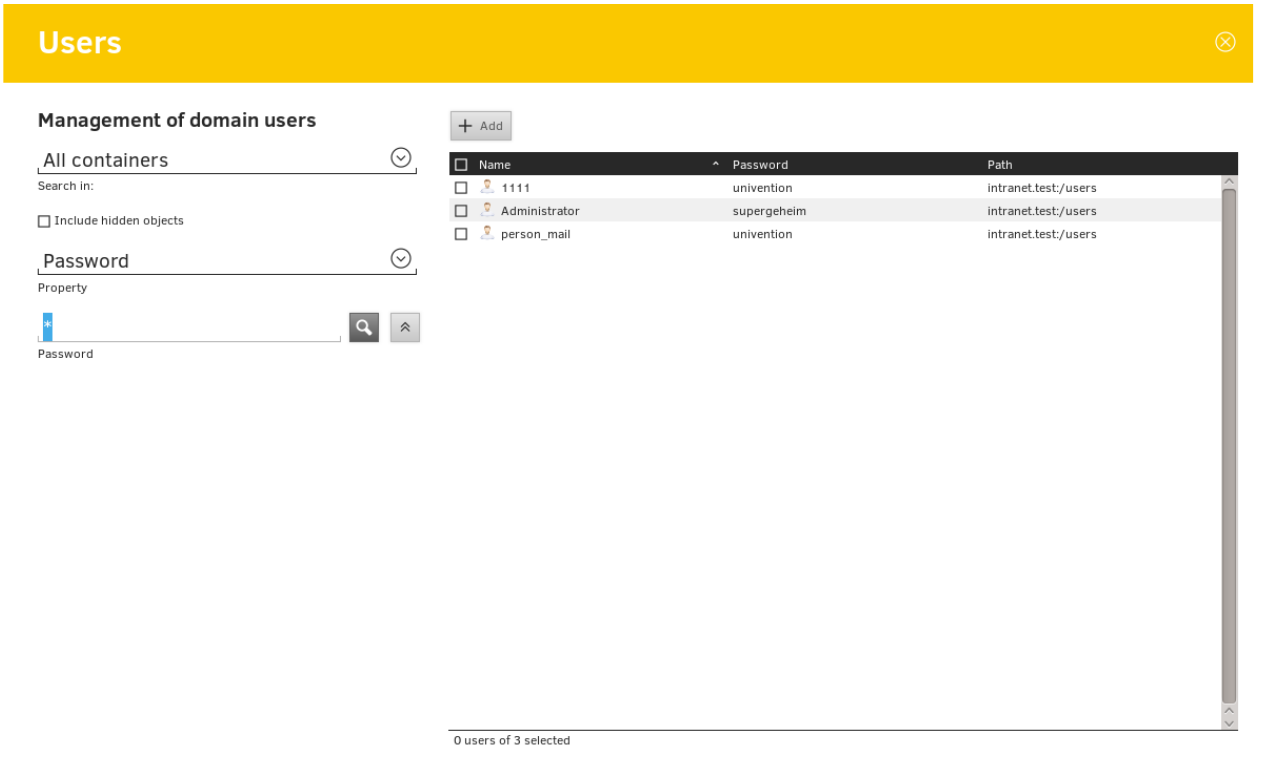Click the user icon next to 1111
The image size is (1261, 759).
tap(487, 187)
